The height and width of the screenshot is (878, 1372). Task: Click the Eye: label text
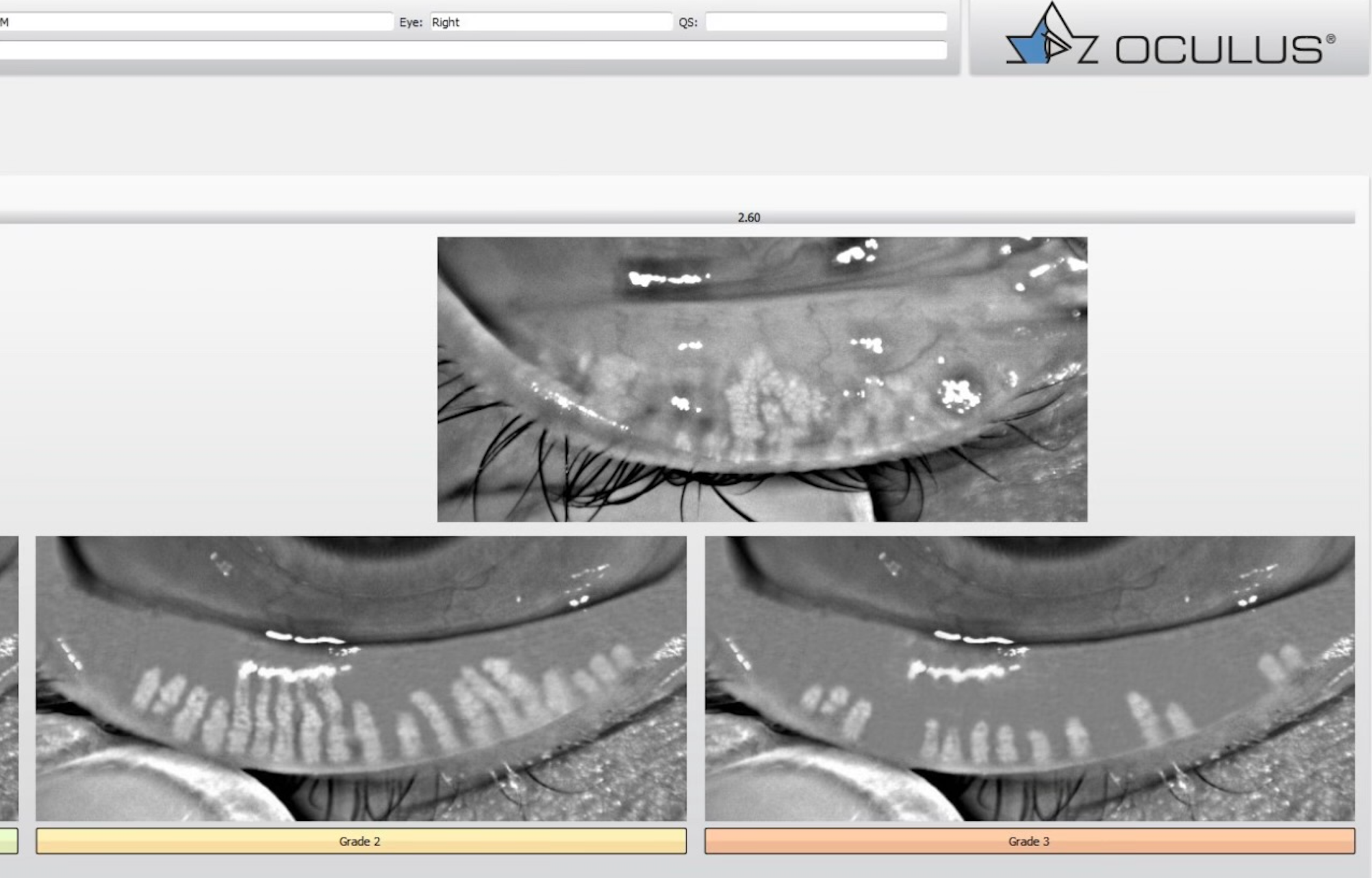coord(411,22)
